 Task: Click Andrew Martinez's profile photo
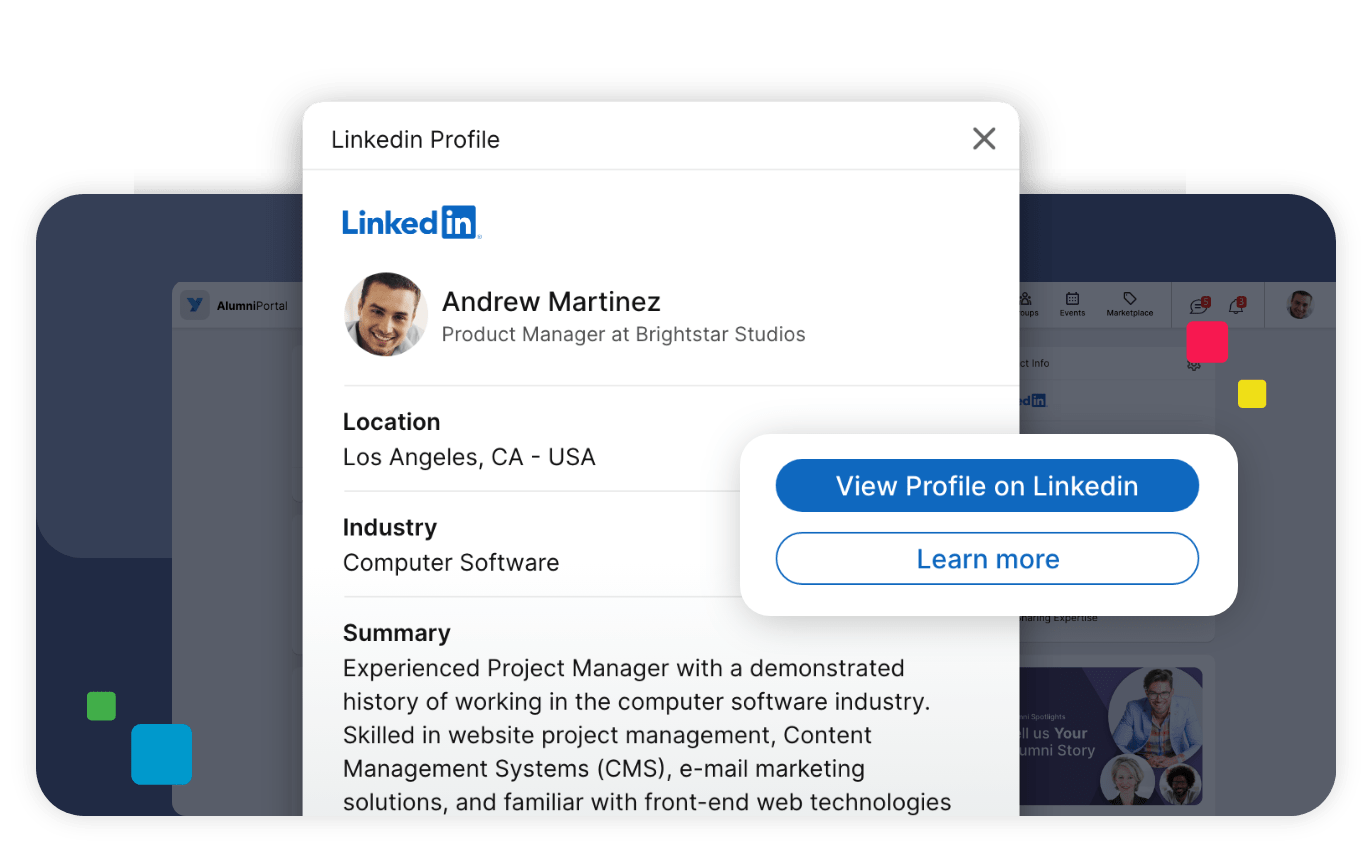(386, 314)
